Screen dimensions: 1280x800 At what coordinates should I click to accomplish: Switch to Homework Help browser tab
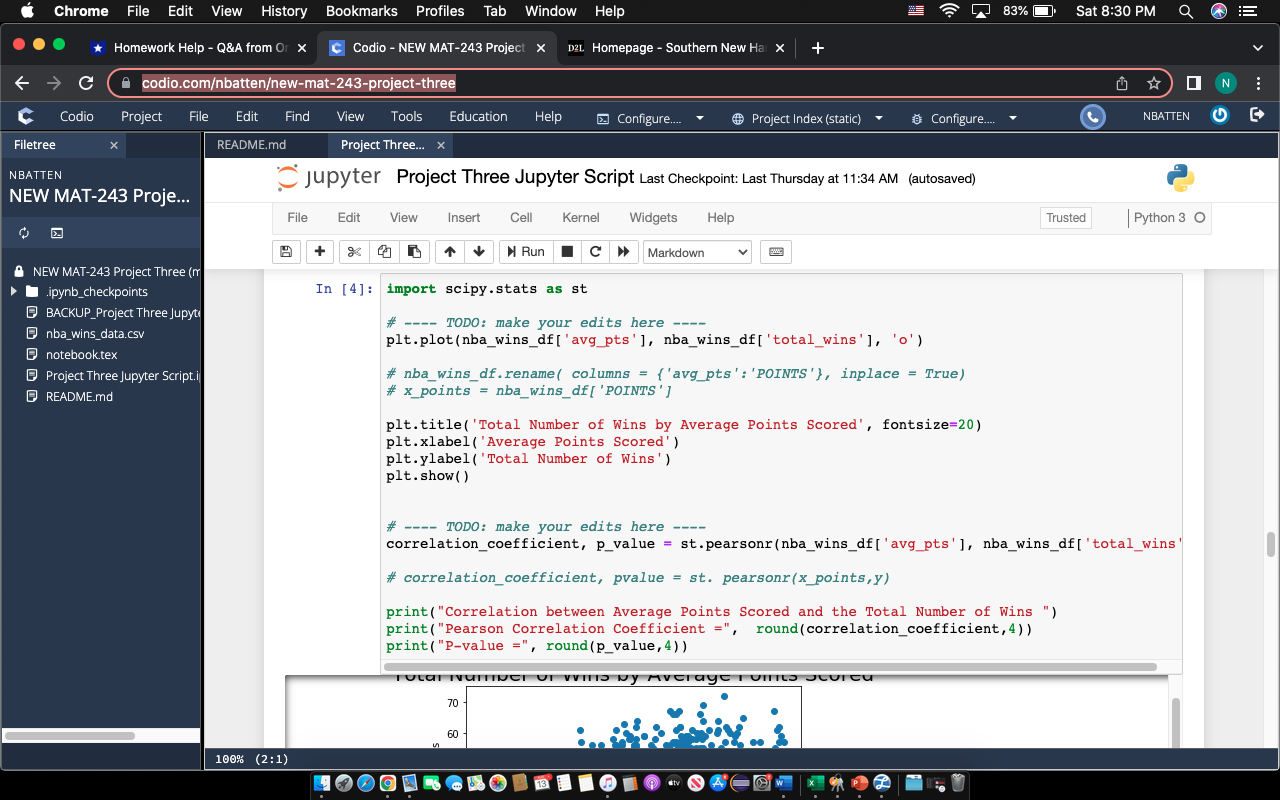point(199,47)
